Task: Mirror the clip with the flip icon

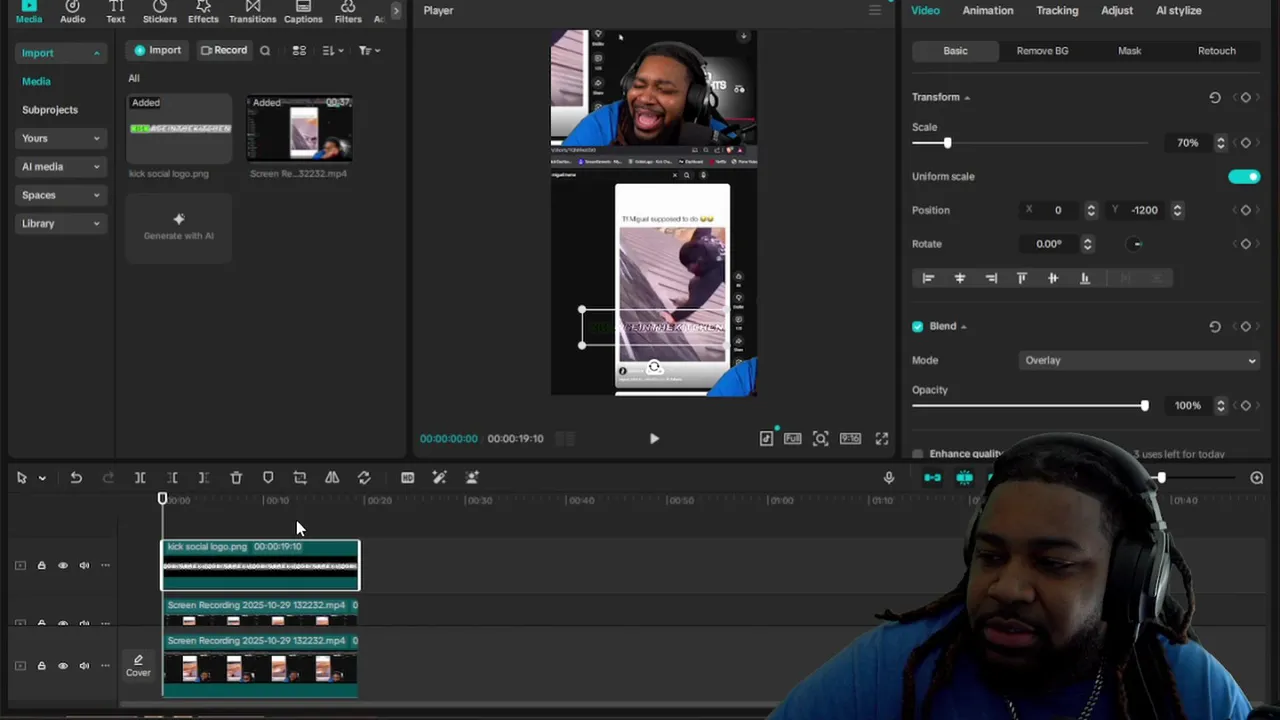Action: tap(332, 478)
